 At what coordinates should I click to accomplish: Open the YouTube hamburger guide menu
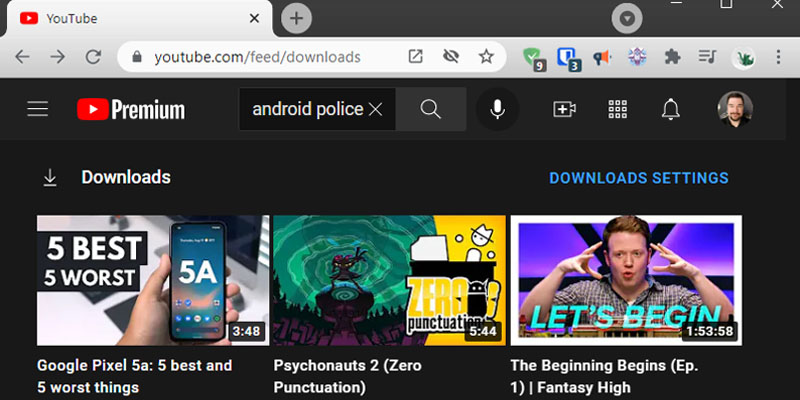coord(38,109)
